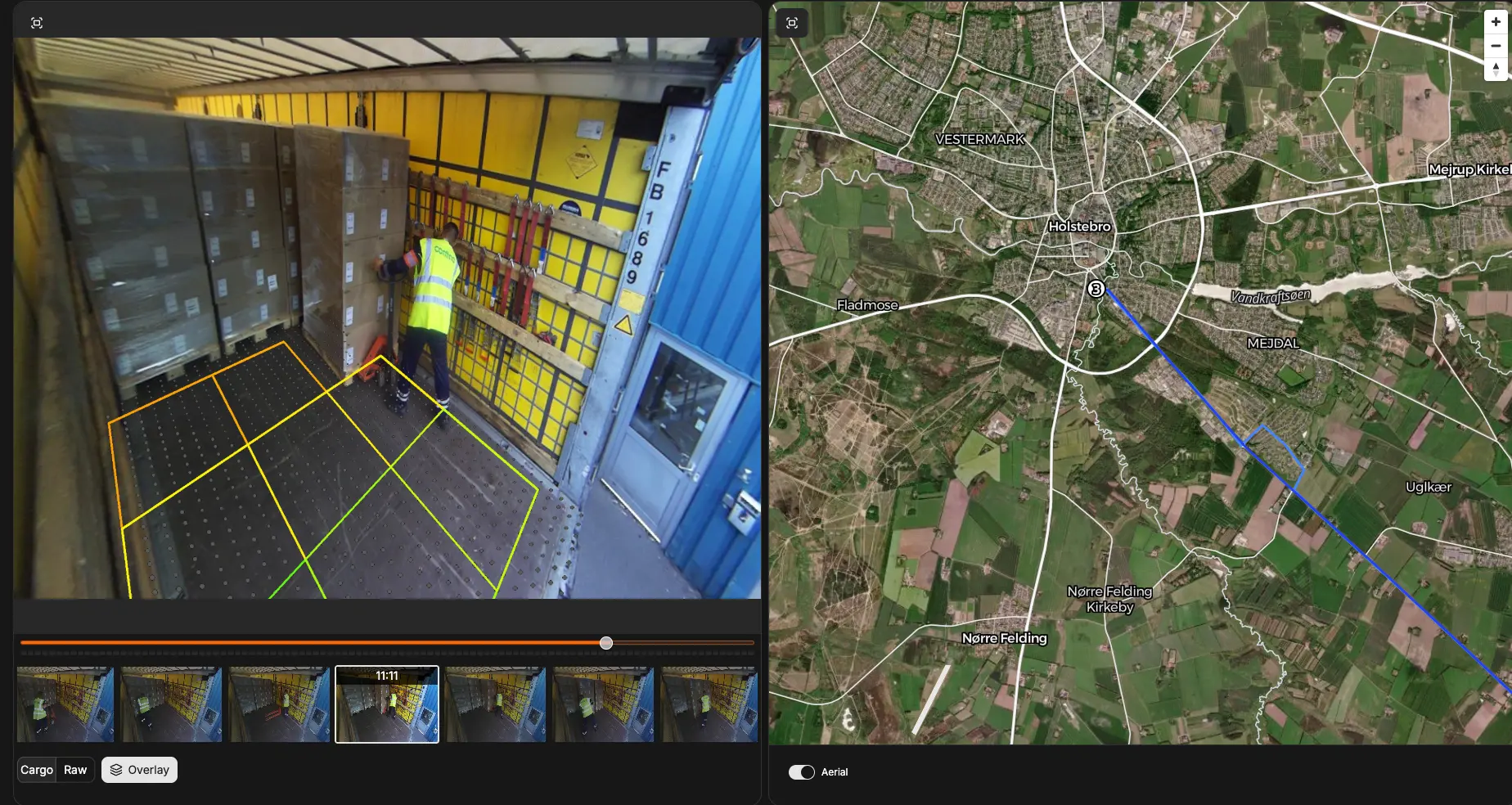
Task: Toggle the Overlay button
Action: coord(139,770)
